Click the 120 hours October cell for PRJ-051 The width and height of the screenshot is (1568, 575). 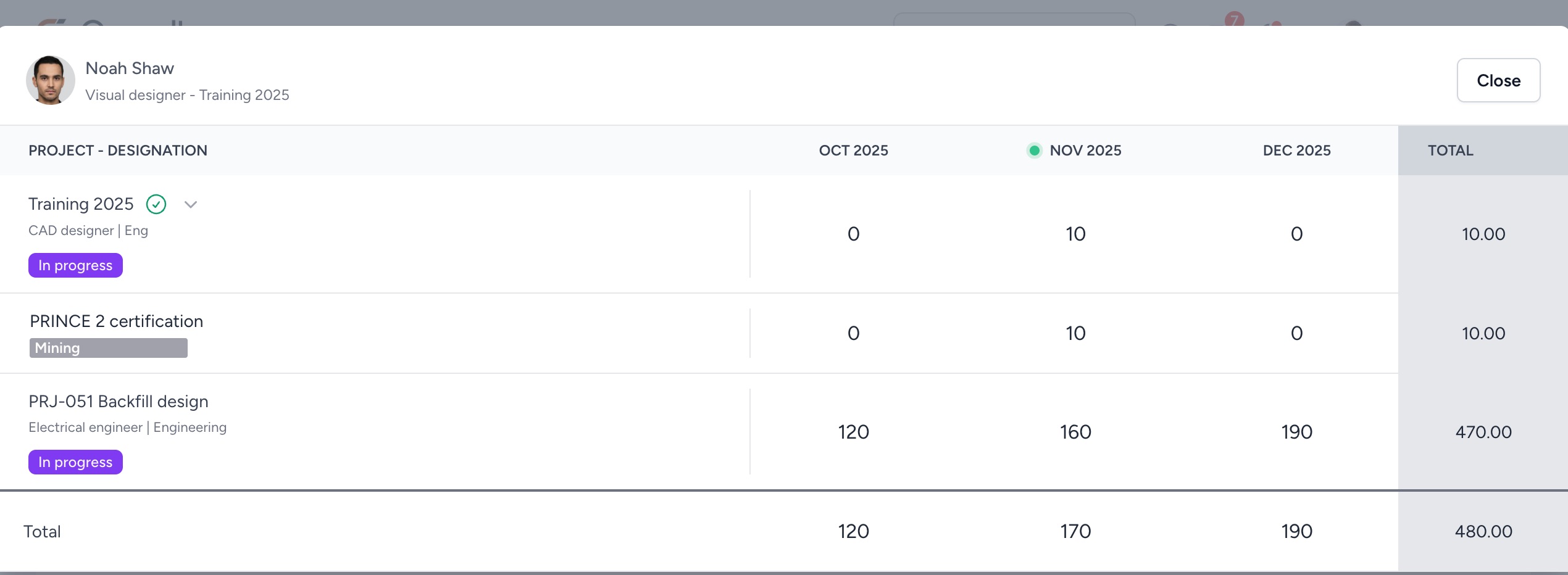coord(853,432)
